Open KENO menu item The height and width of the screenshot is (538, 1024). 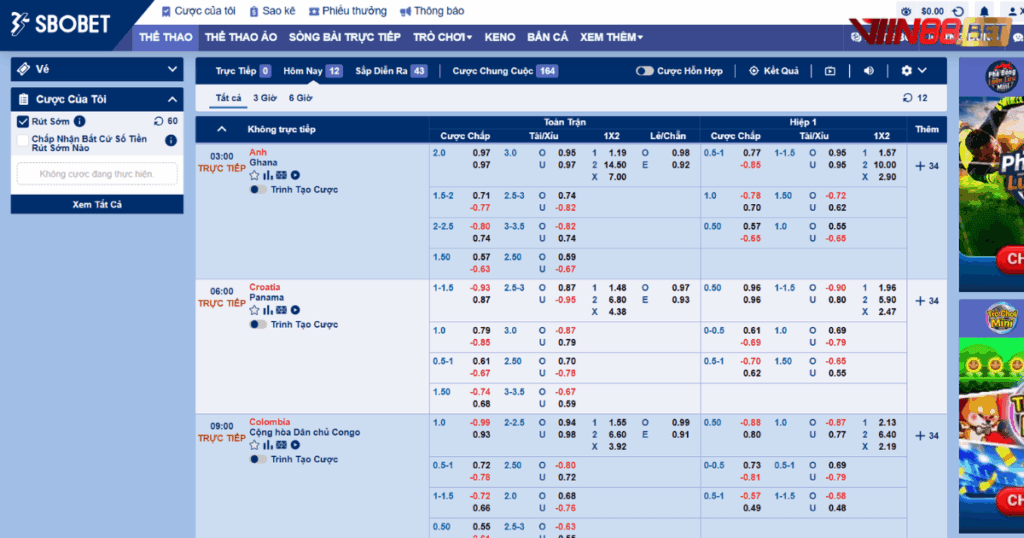pyautogui.click(x=500, y=37)
